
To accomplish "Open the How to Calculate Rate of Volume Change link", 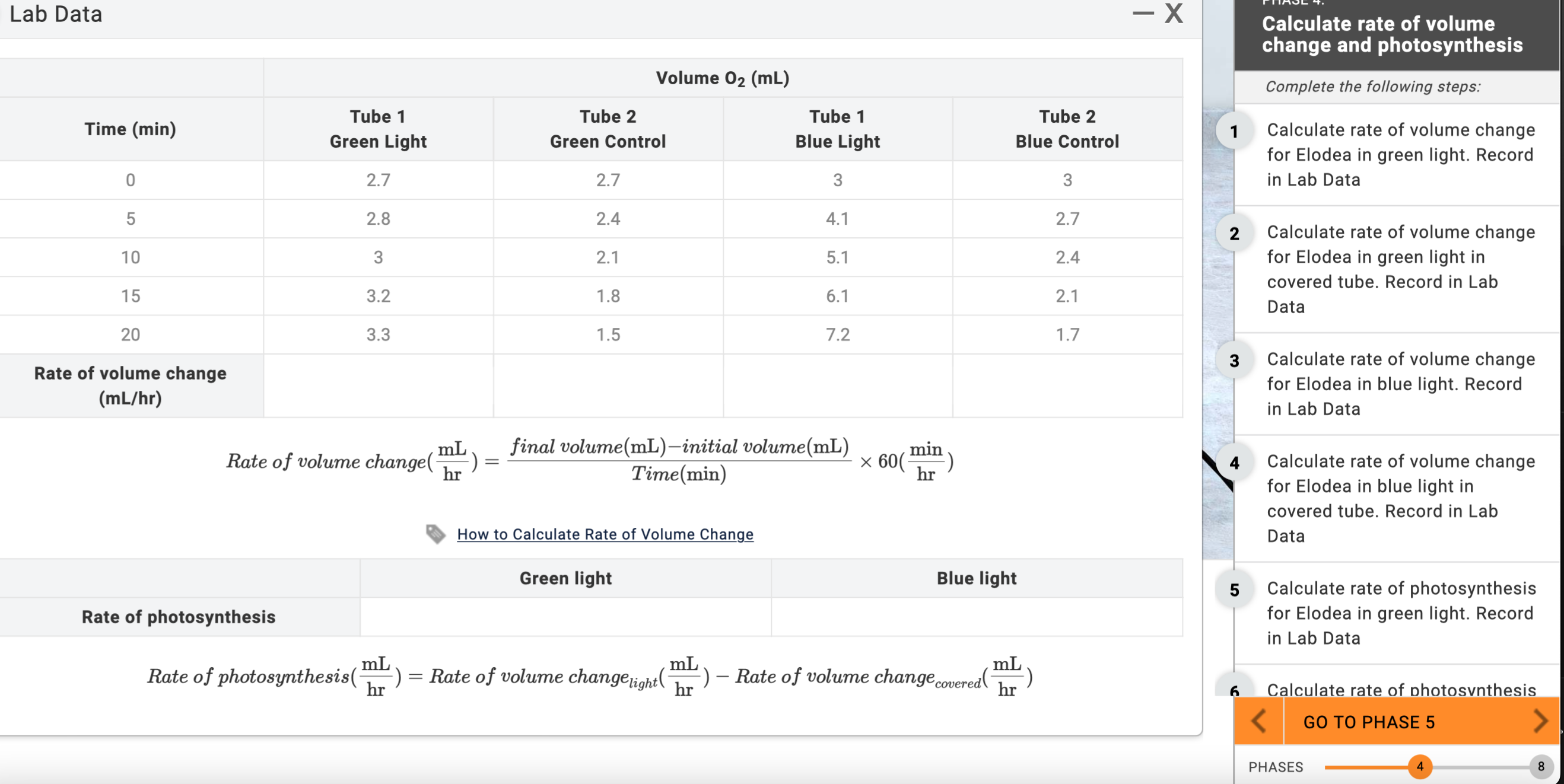I will [605, 534].
